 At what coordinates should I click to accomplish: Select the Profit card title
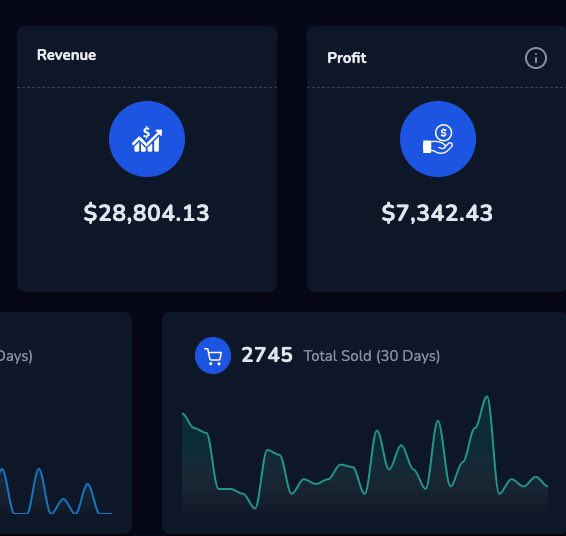tap(347, 58)
